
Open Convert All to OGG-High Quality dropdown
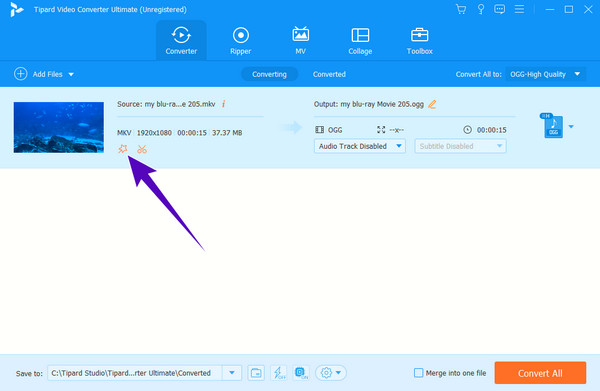pos(545,74)
